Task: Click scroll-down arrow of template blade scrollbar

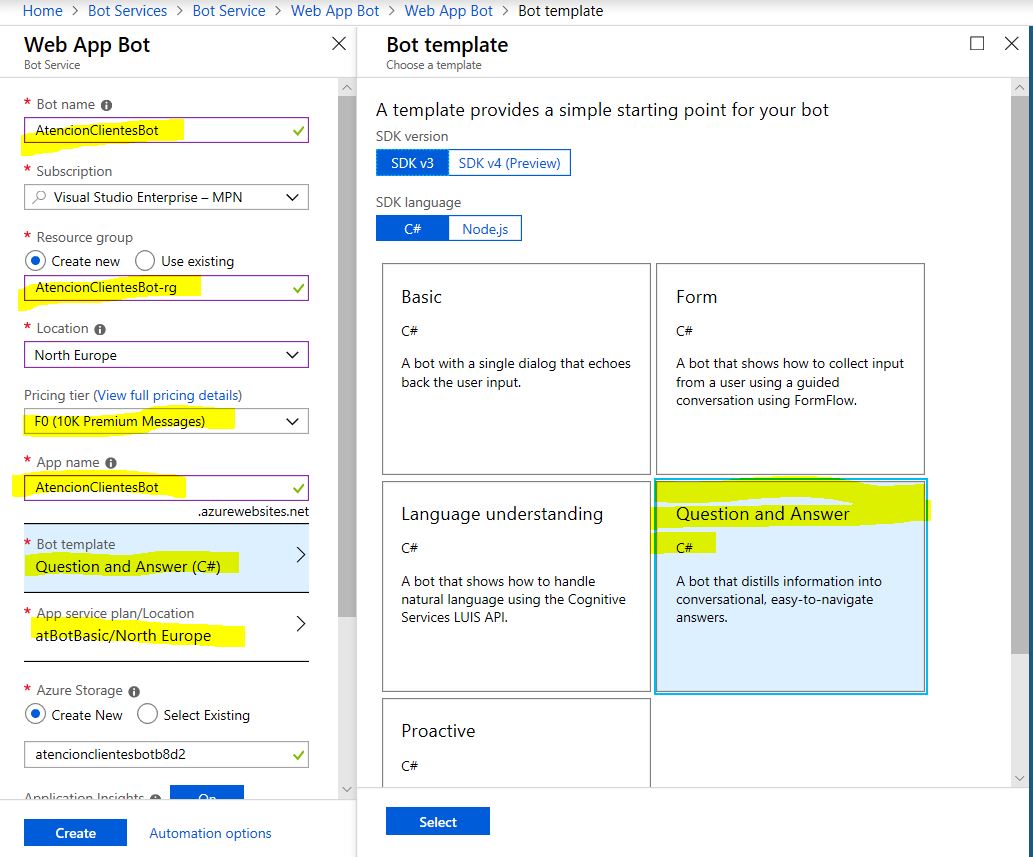Action: (x=1020, y=778)
